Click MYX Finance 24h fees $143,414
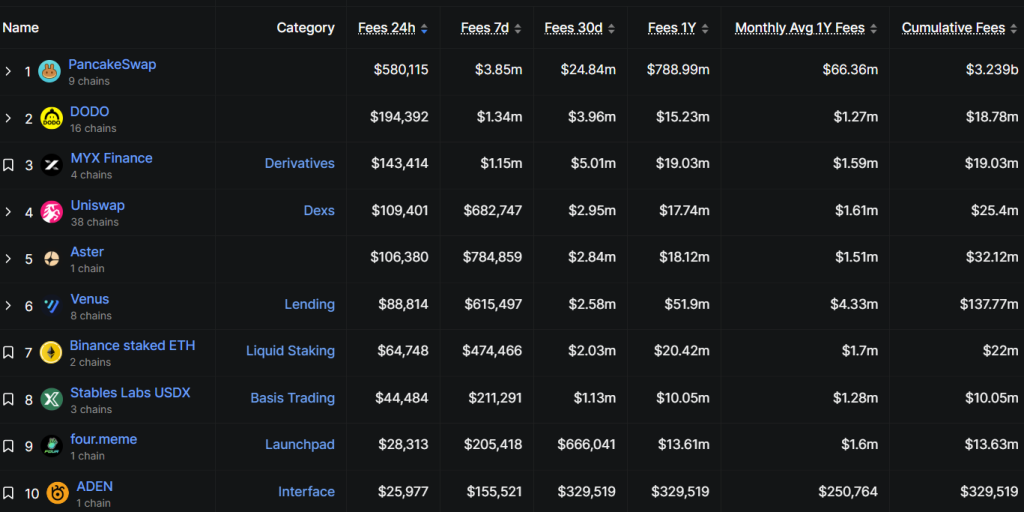1024x512 pixels. point(400,164)
